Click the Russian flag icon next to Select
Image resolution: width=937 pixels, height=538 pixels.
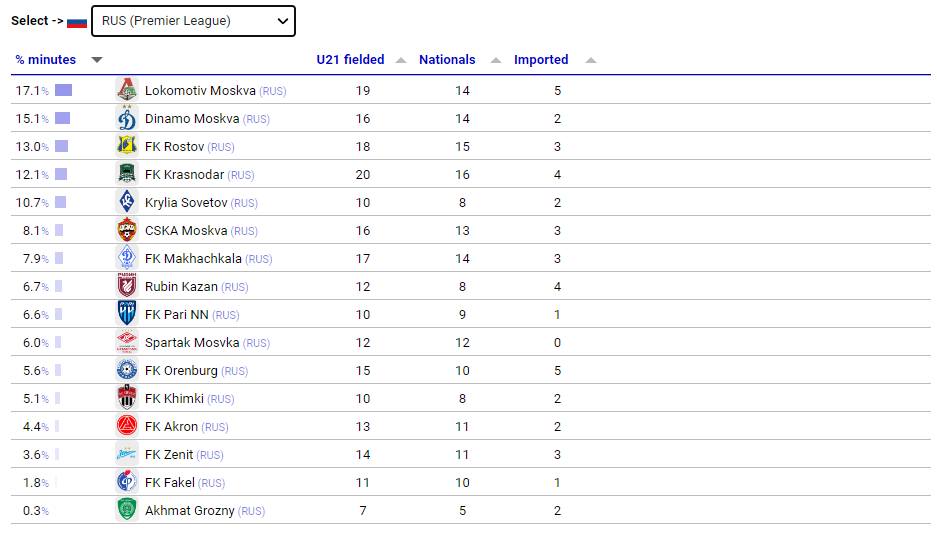(77, 22)
